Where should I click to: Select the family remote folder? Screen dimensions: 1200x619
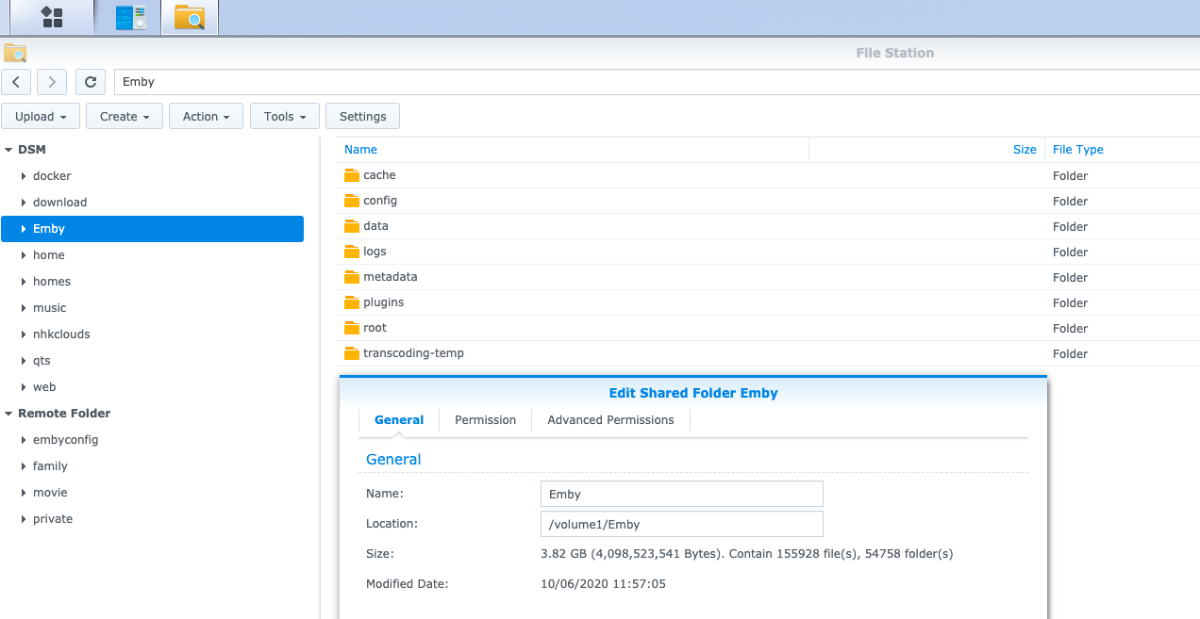click(x=50, y=466)
